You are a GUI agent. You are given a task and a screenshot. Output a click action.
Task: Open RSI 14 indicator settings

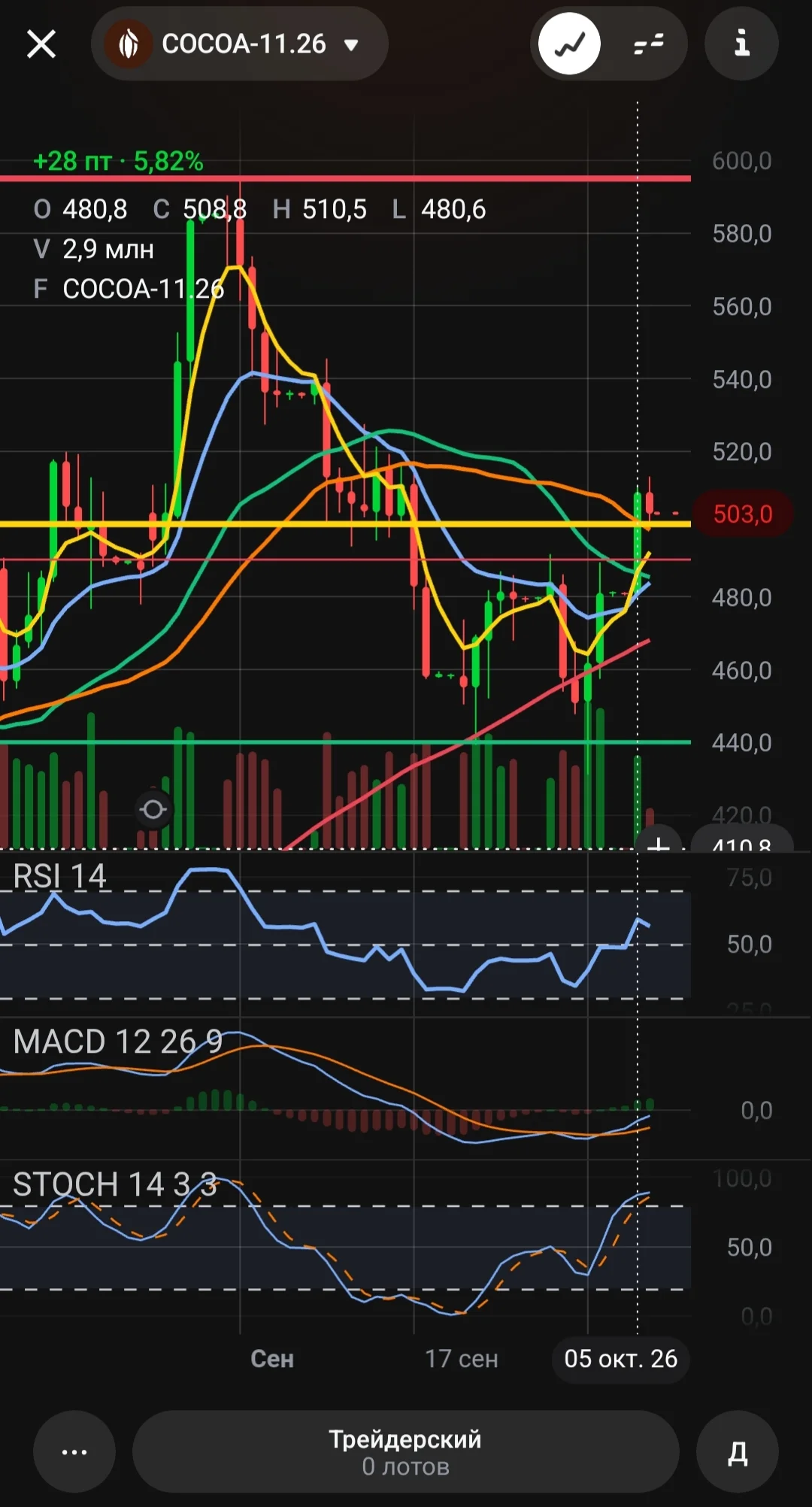(x=59, y=876)
